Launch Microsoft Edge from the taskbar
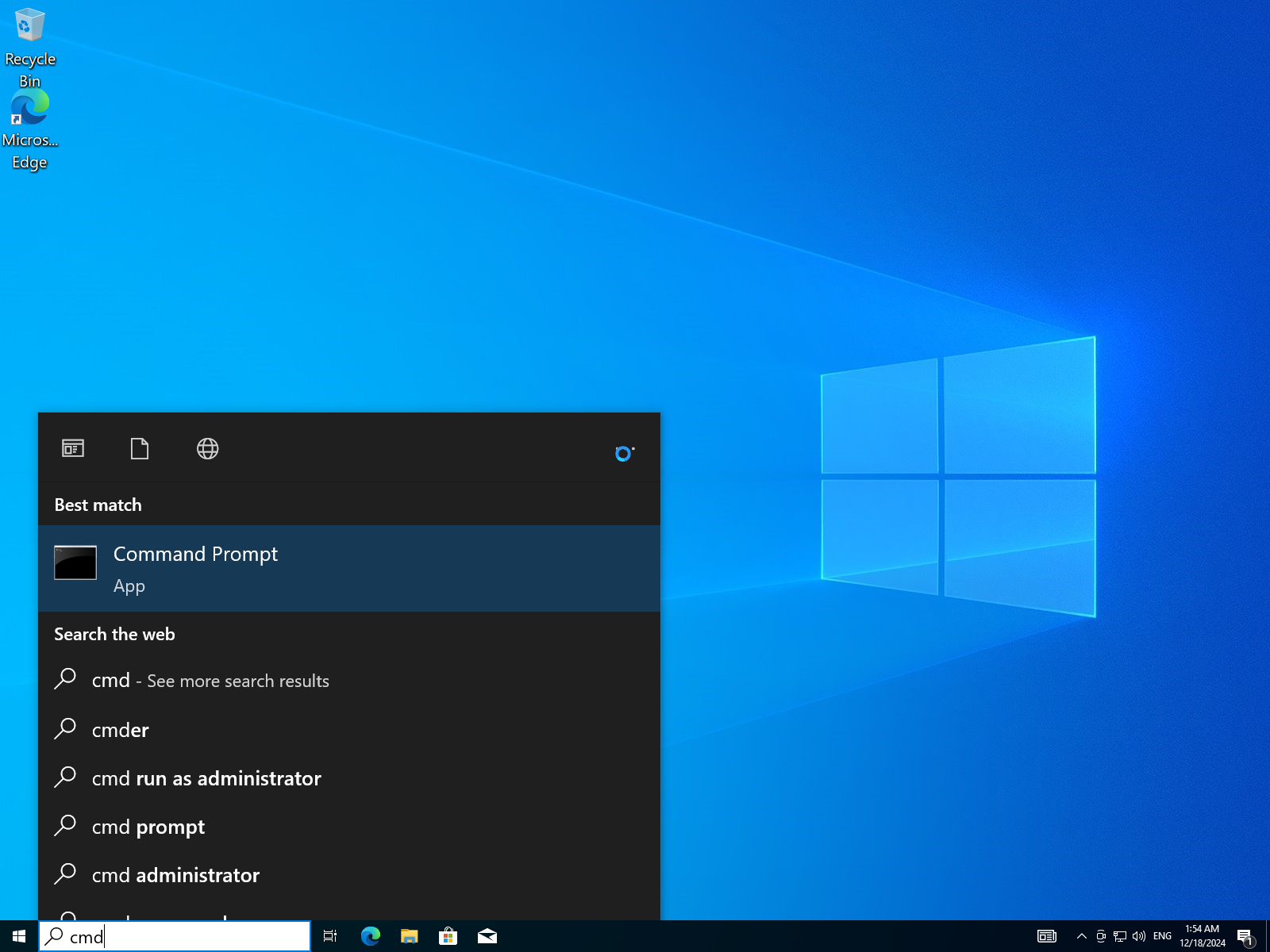 coord(371,937)
